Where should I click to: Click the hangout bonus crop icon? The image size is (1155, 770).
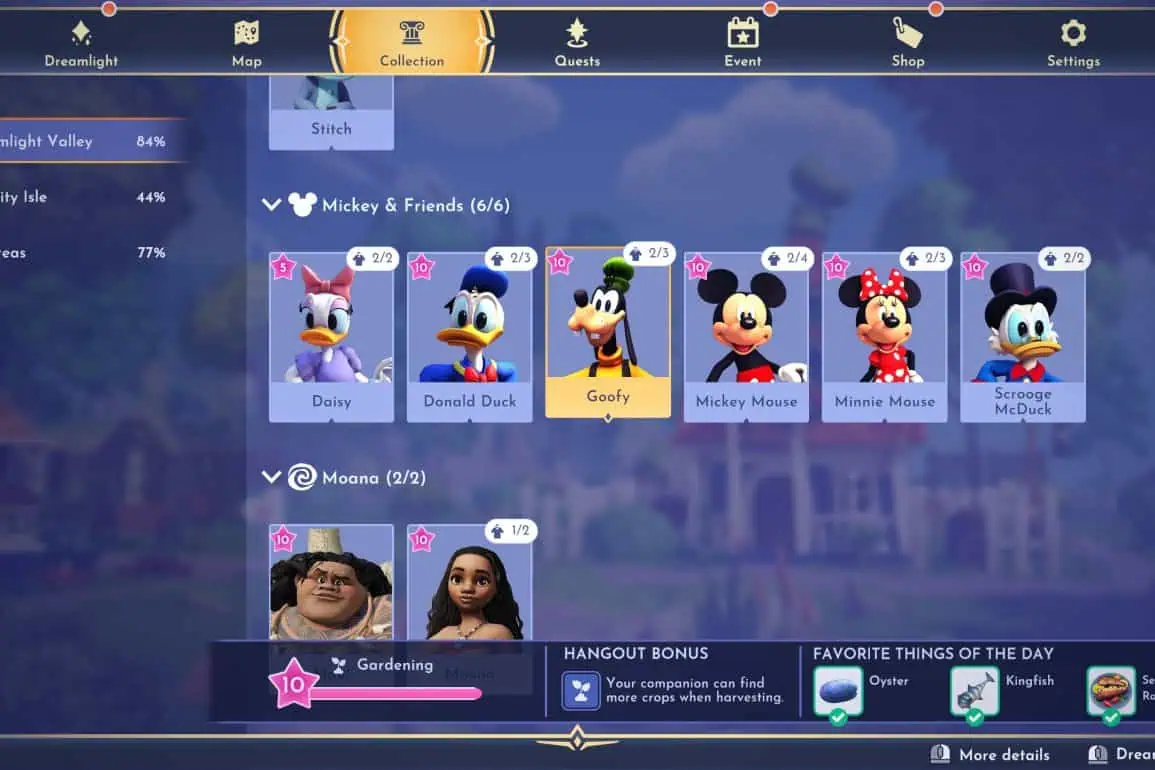pyautogui.click(x=580, y=690)
